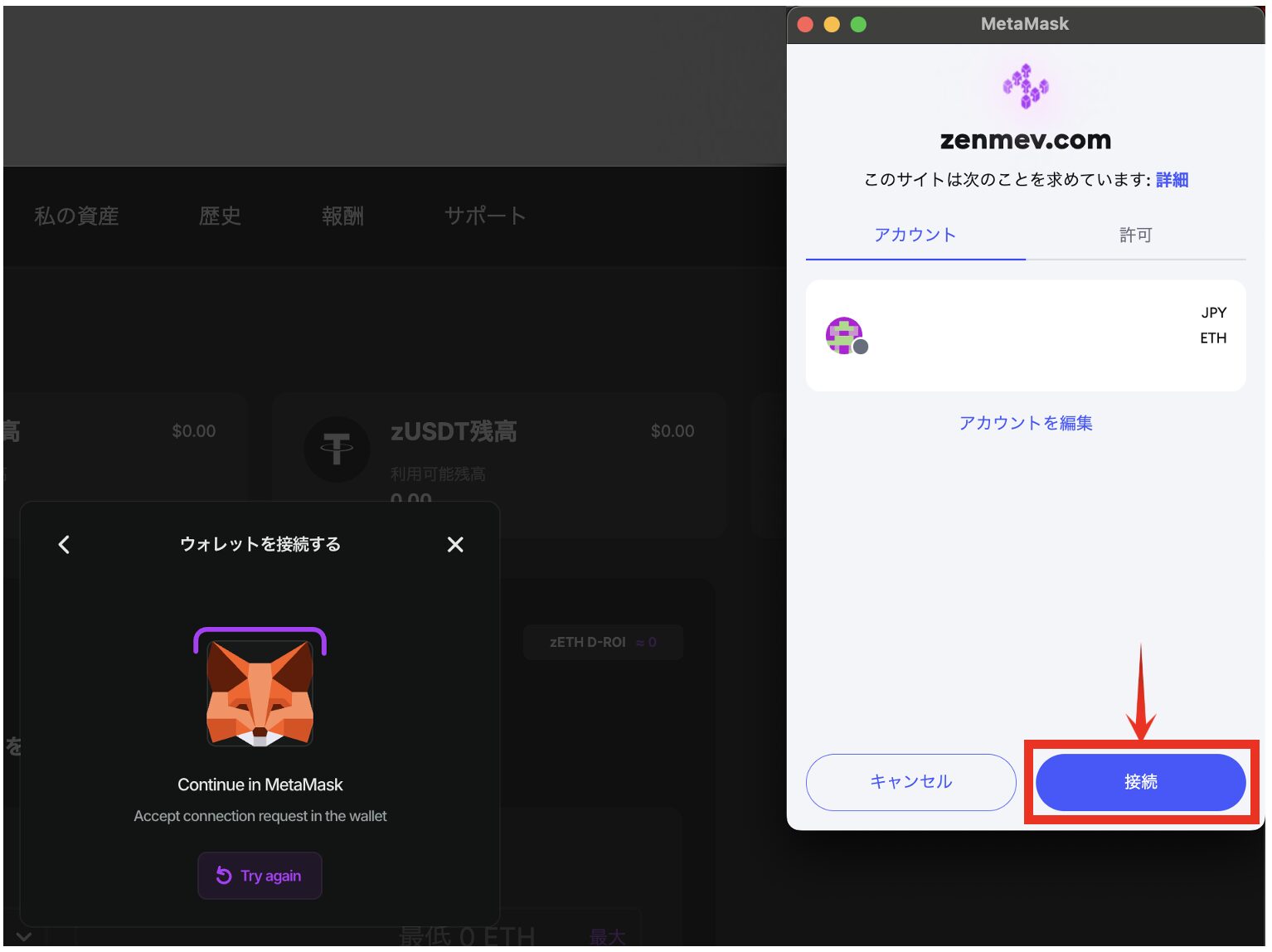Click the 最低 0 ETH text

pyautogui.click(x=467, y=937)
